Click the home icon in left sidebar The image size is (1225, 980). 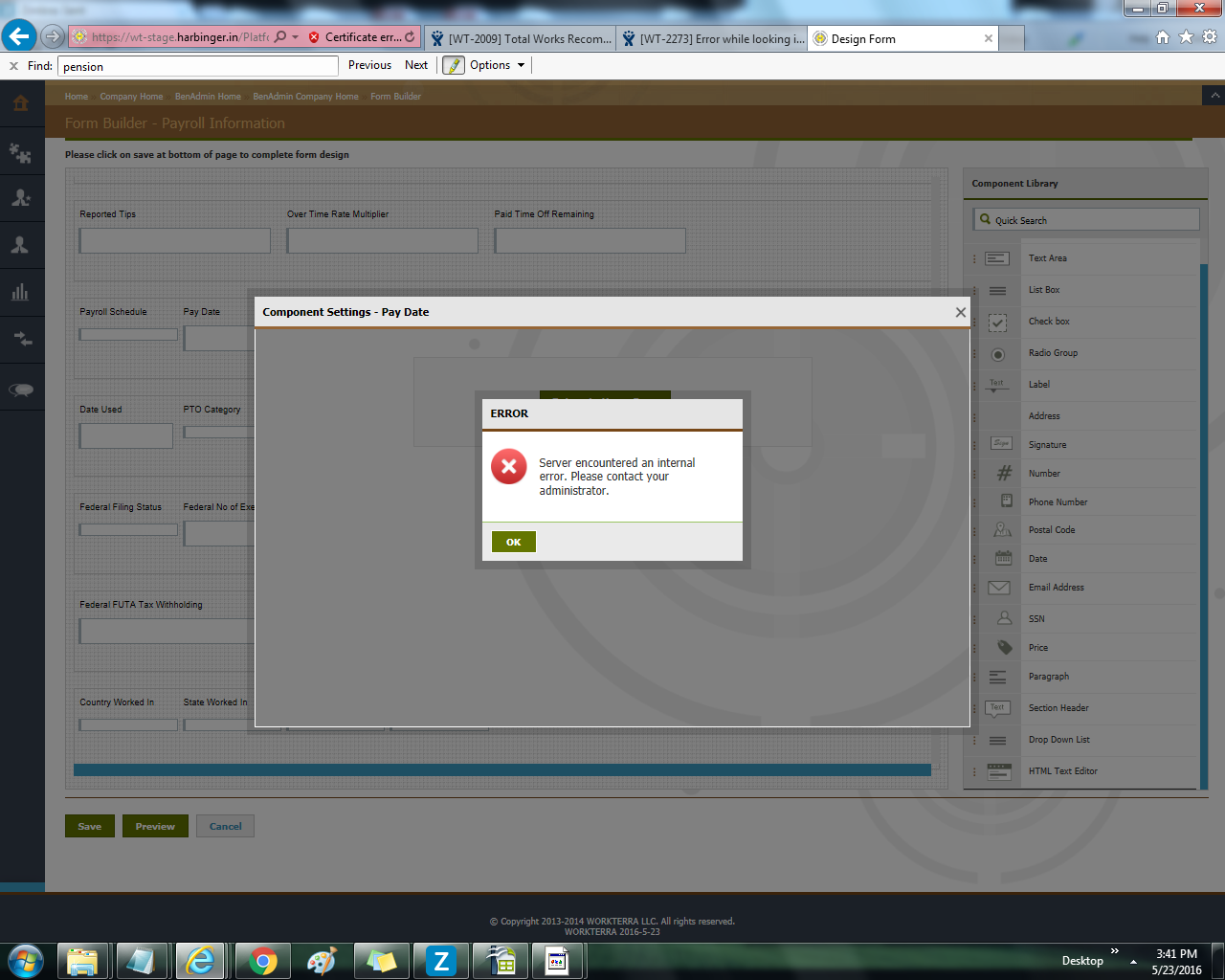tap(21, 103)
